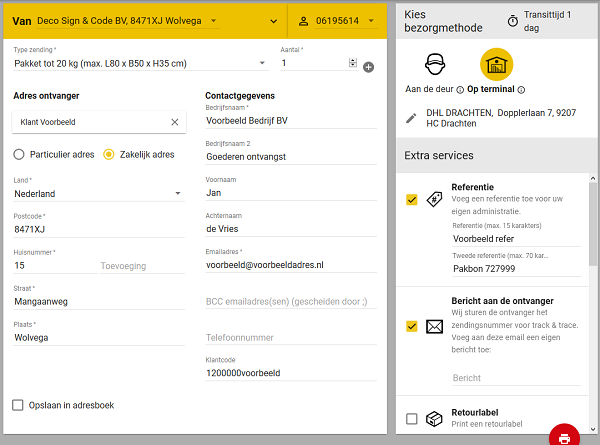The width and height of the screenshot is (600, 445).
Task: Click the Referentie tag icon
Action: (x=434, y=199)
